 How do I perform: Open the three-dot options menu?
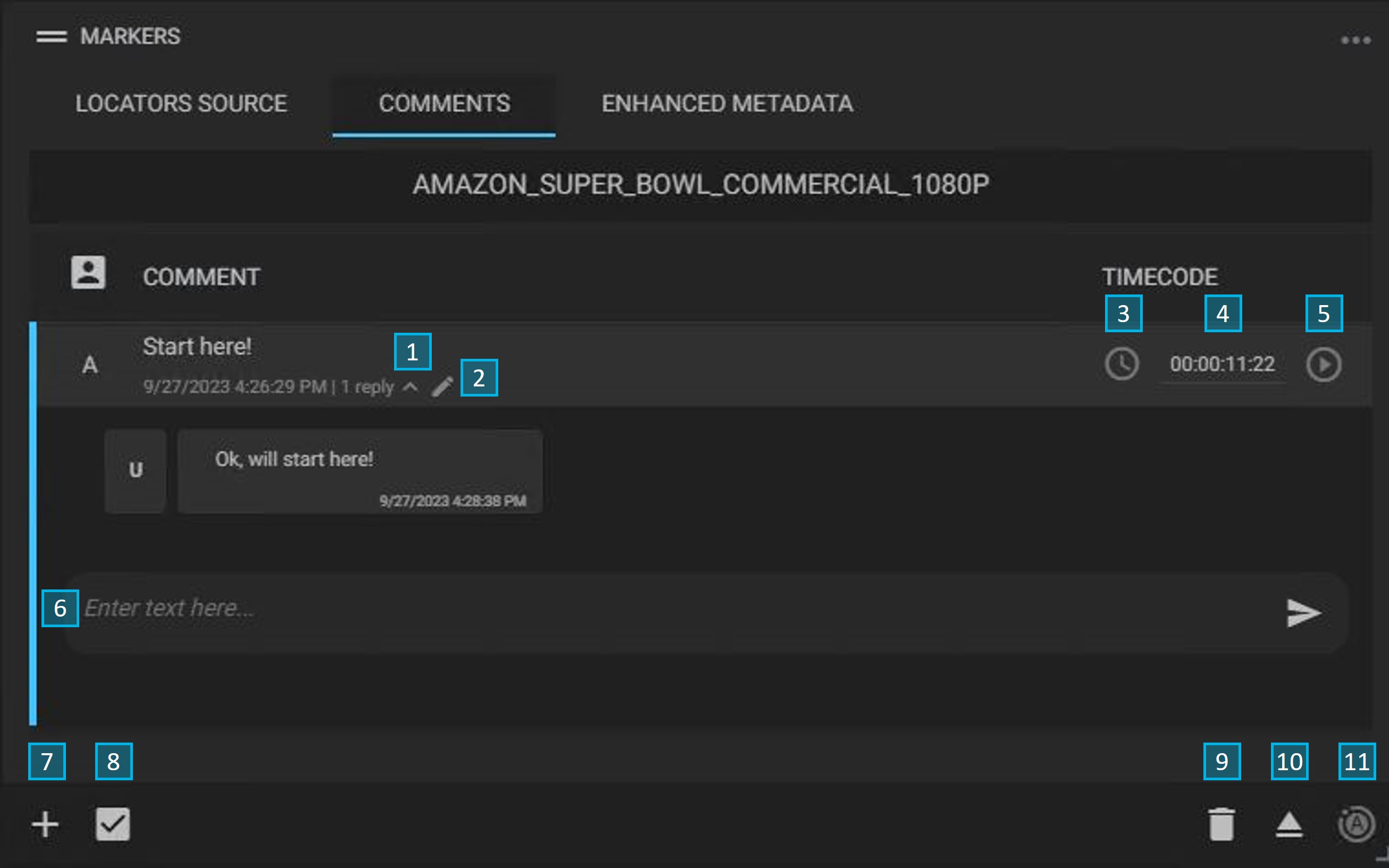tap(1355, 40)
